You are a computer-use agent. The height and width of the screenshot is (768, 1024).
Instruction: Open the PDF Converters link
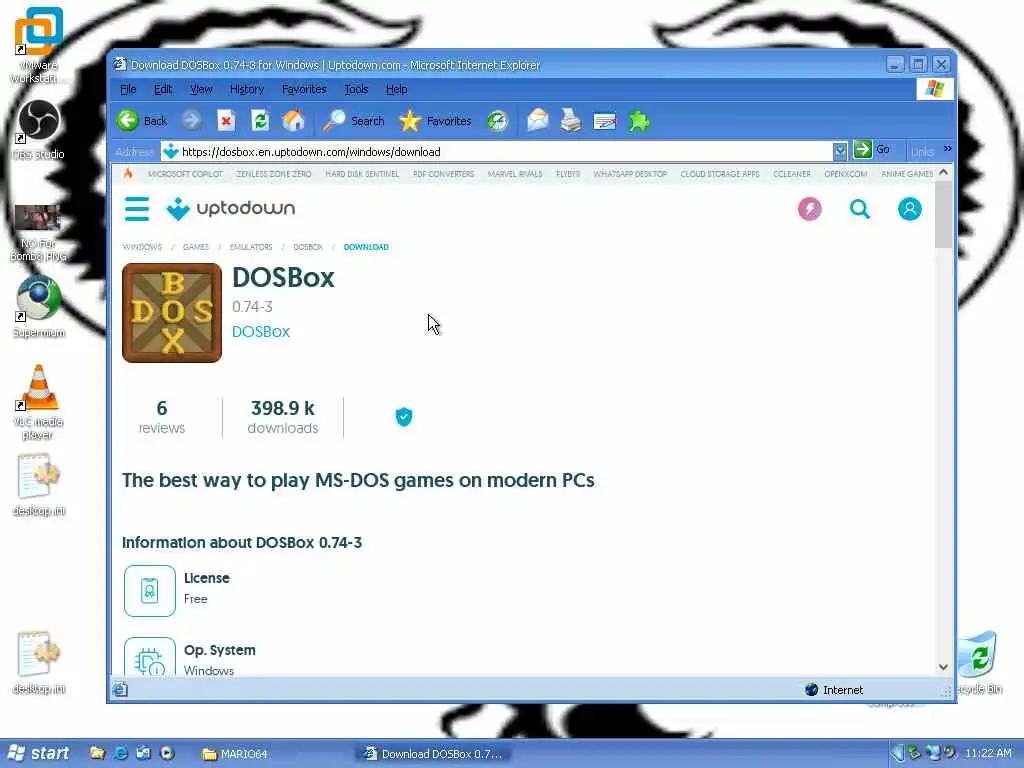443,174
